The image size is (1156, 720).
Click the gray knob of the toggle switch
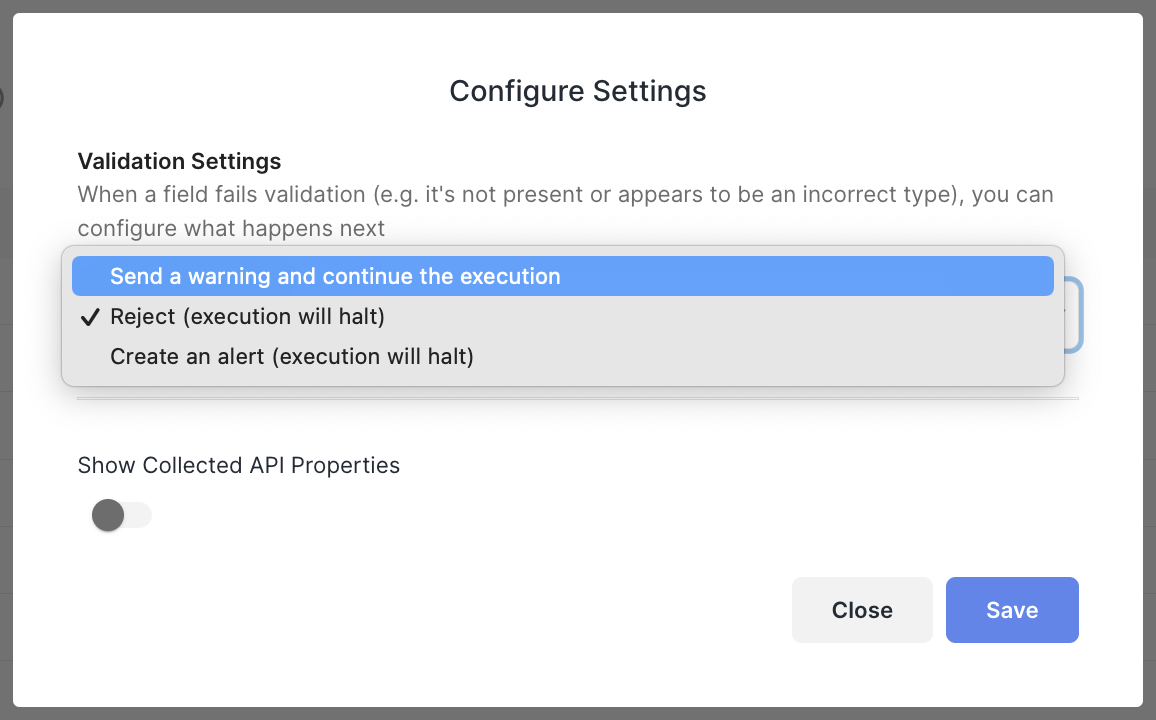[107, 516]
